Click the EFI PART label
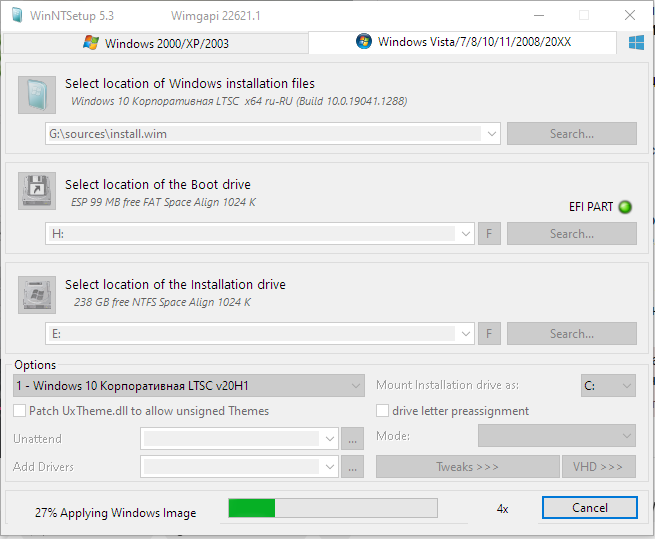This screenshot has width=655, height=539. [x=591, y=207]
